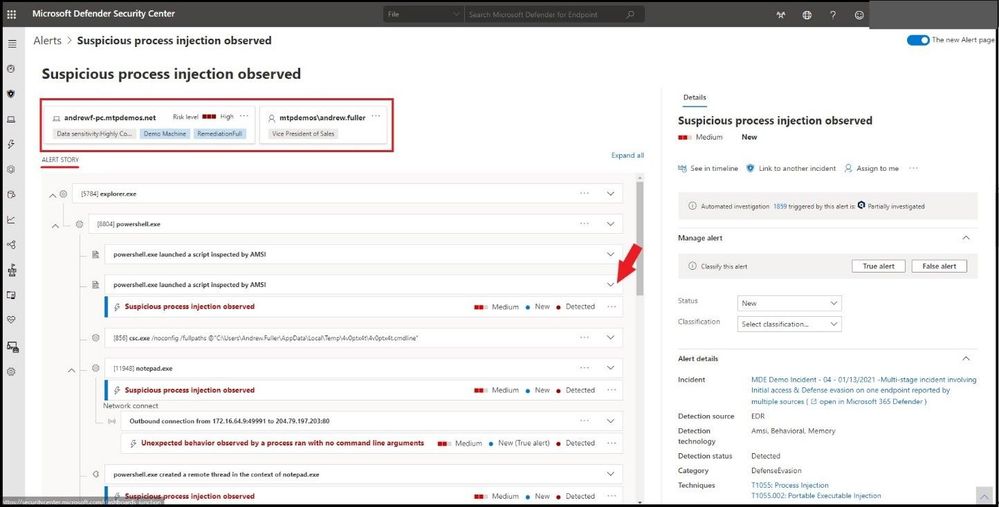Click the person icon beside Assign to me
Screen dimensions: 999x507
(x=848, y=168)
